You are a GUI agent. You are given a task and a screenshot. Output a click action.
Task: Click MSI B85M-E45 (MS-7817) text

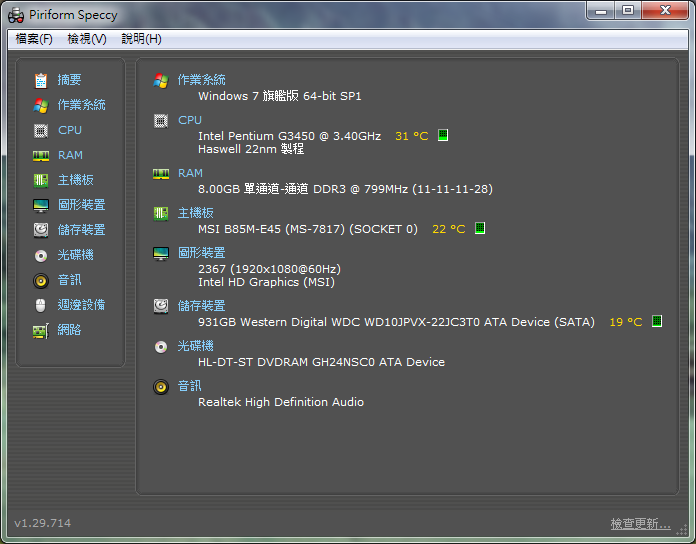tap(308, 229)
